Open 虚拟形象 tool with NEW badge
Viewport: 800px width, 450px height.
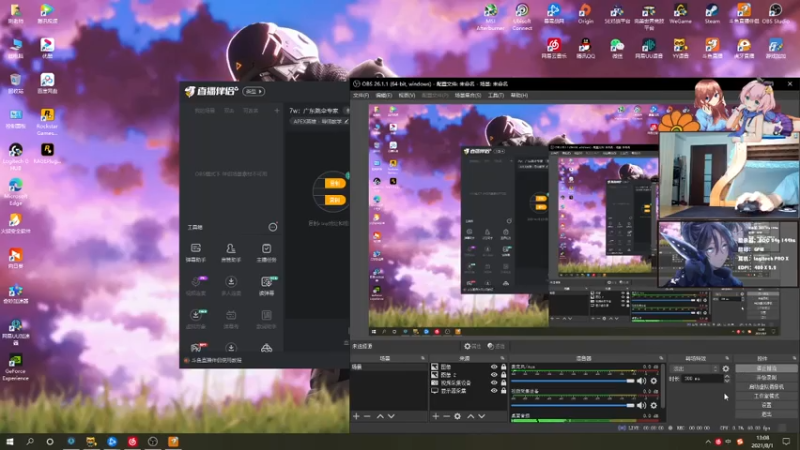click(x=195, y=318)
